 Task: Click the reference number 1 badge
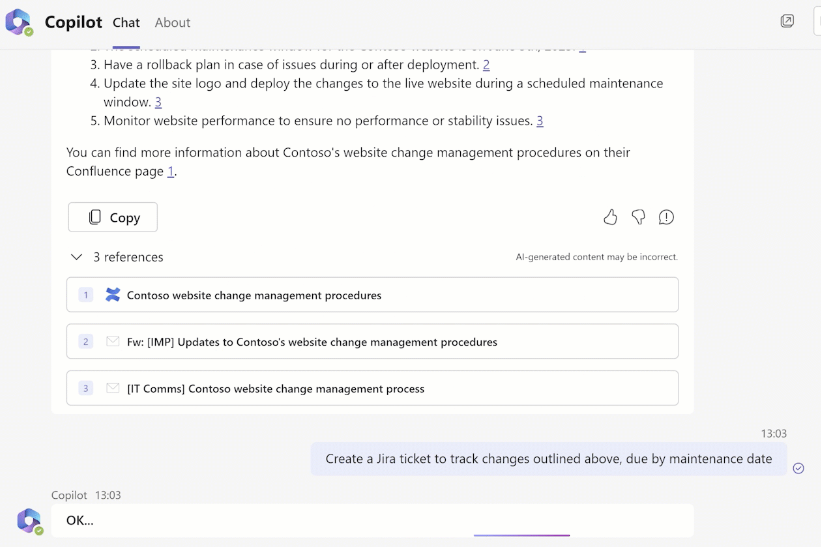tap(86, 295)
